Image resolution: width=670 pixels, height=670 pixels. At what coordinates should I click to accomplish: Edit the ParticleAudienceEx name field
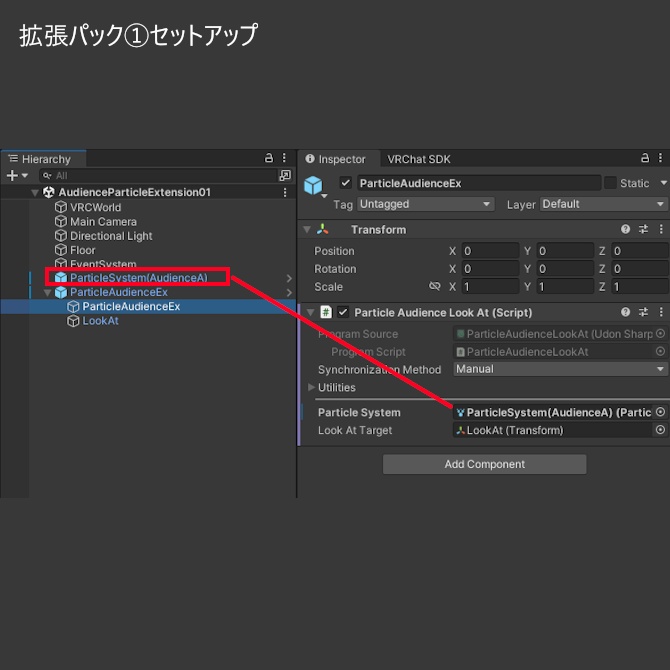point(479,183)
